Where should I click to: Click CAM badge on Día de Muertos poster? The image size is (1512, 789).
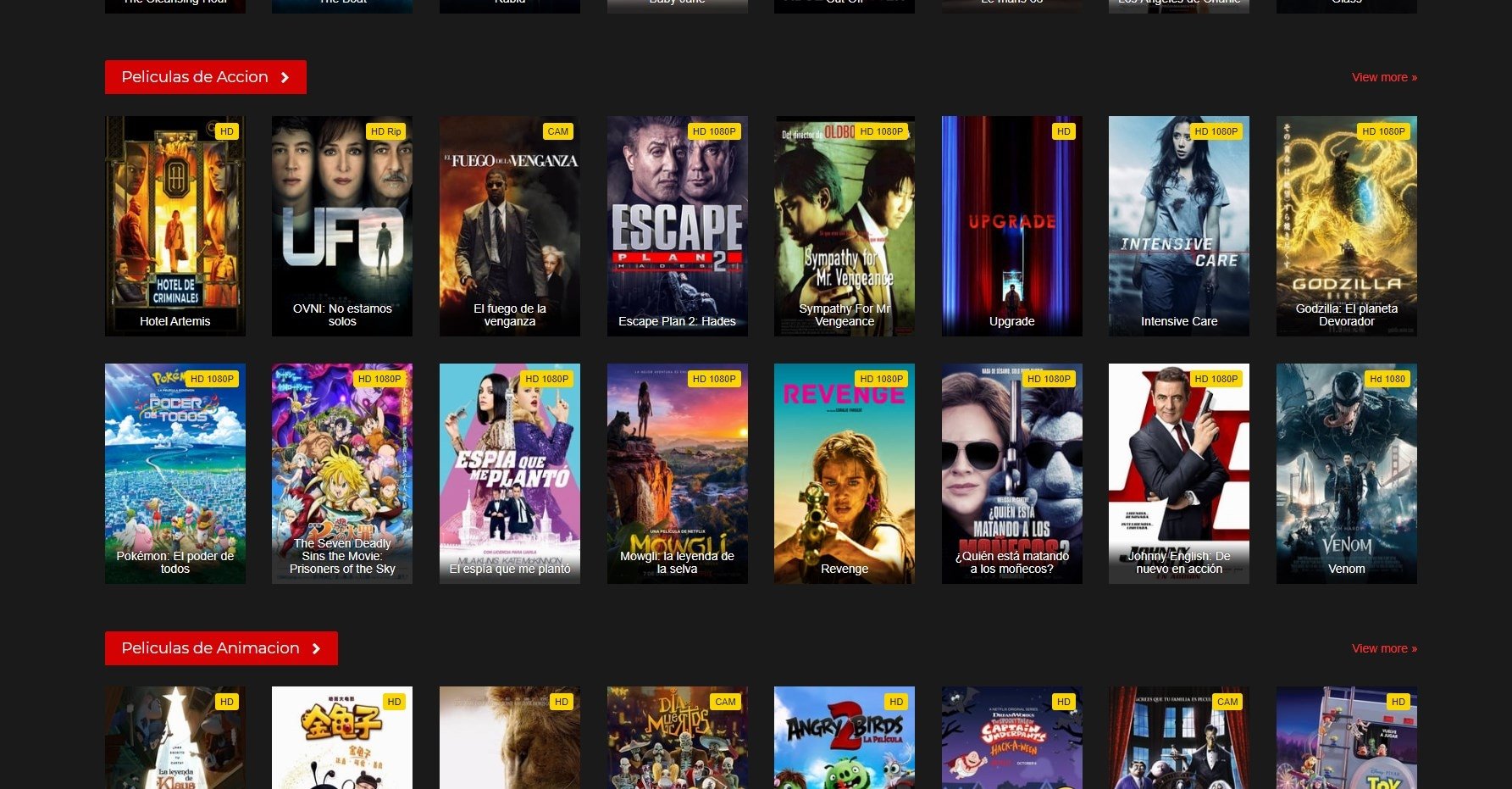(726, 702)
